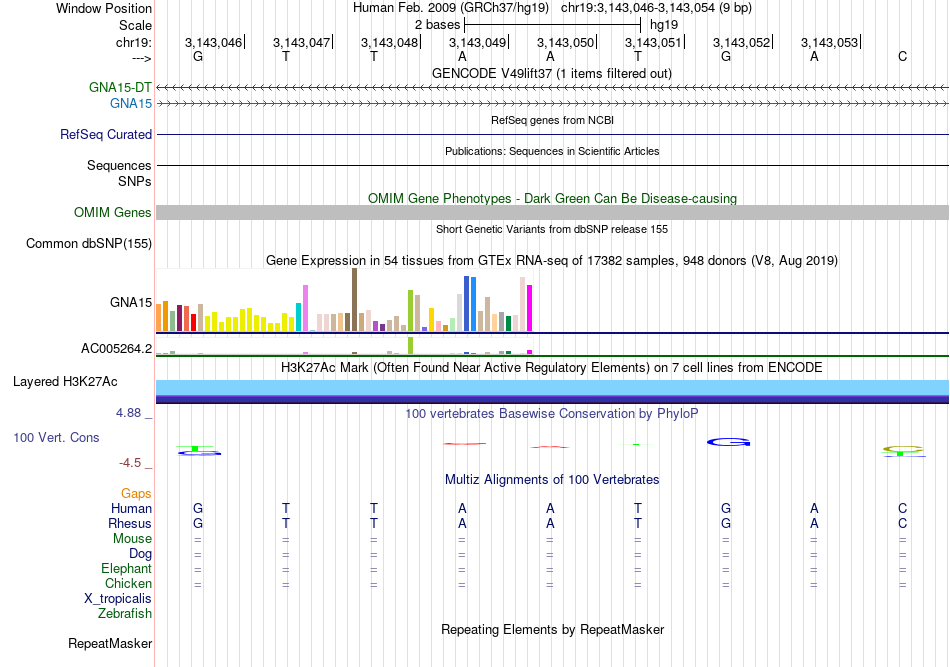The width and height of the screenshot is (950, 667).
Task: Click the Gaps label in Multiz track
Action: [x=136, y=494]
